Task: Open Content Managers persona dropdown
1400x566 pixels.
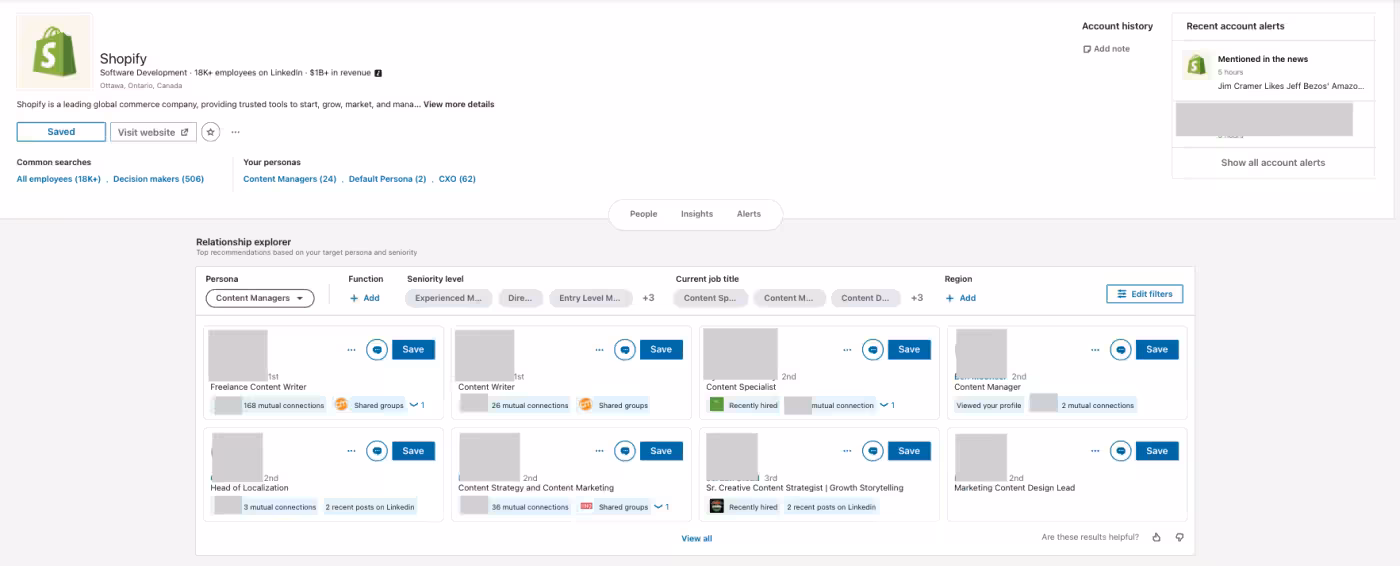Action: point(260,298)
